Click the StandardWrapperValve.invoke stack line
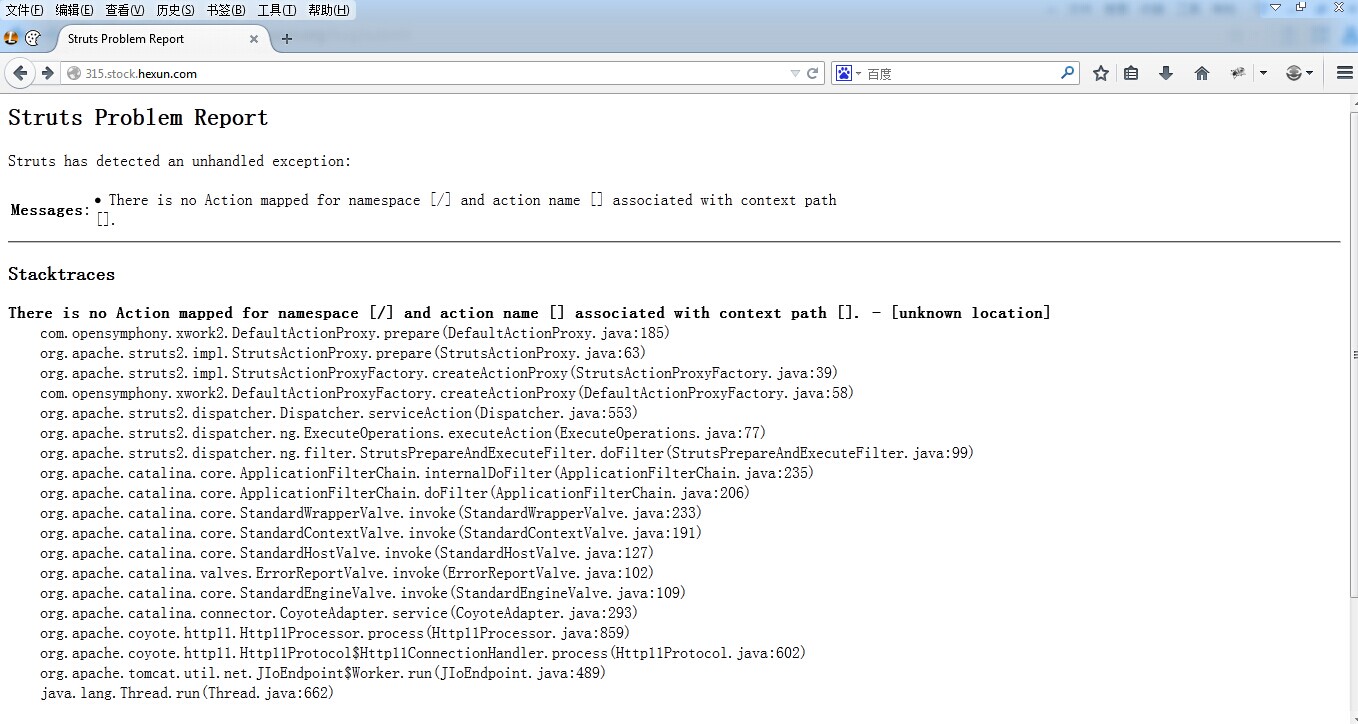The width and height of the screenshot is (1358, 724). point(371,513)
